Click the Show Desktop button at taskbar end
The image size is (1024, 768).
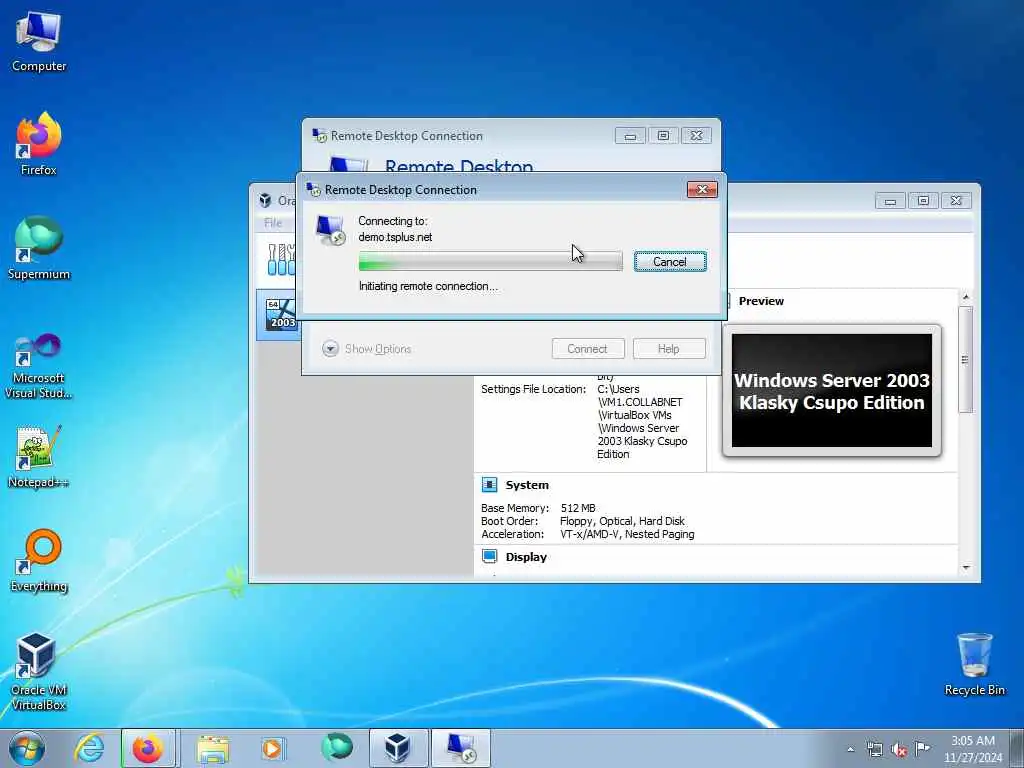coord(1017,748)
